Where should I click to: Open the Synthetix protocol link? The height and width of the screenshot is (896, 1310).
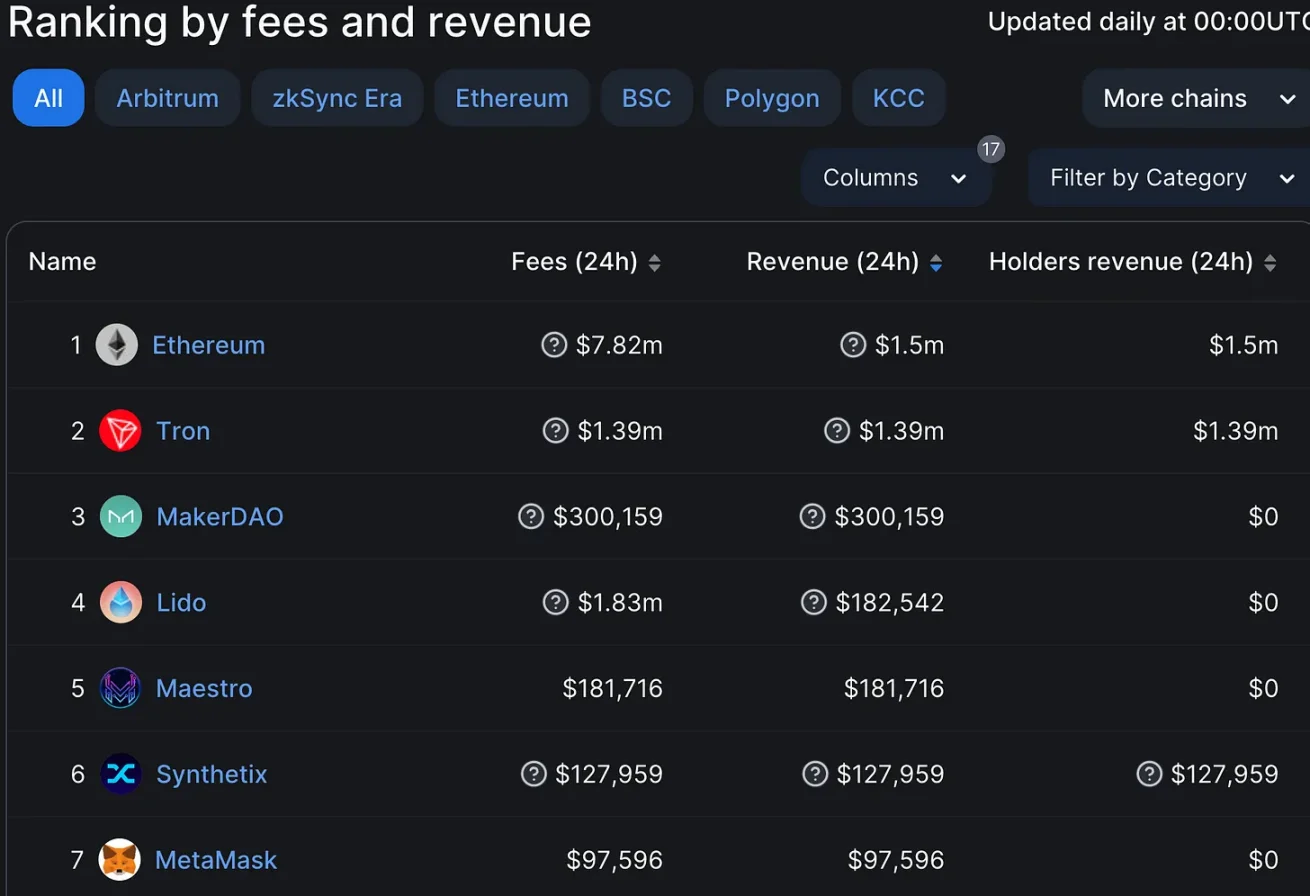pos(211,775)
